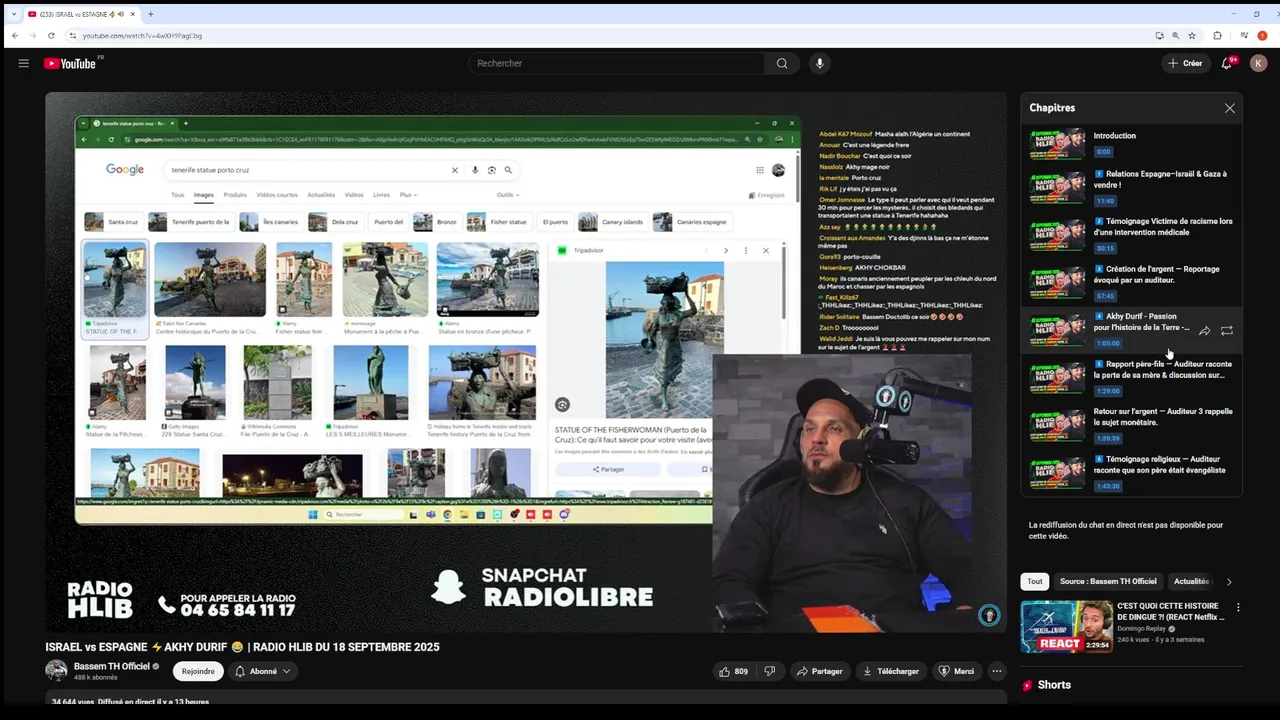This screenshot has width=1280, height=720.
Task: Click the browser address bar URL
Action: [x=142, y=35]
